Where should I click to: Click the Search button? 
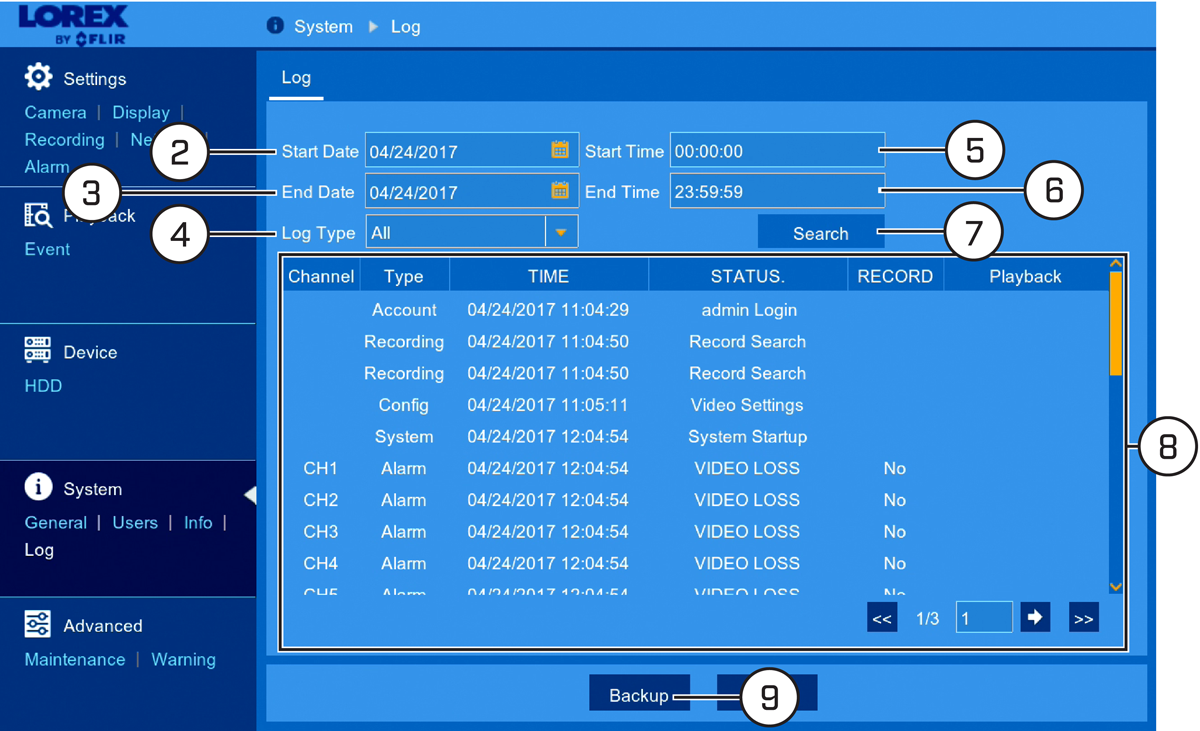point(821,232)
